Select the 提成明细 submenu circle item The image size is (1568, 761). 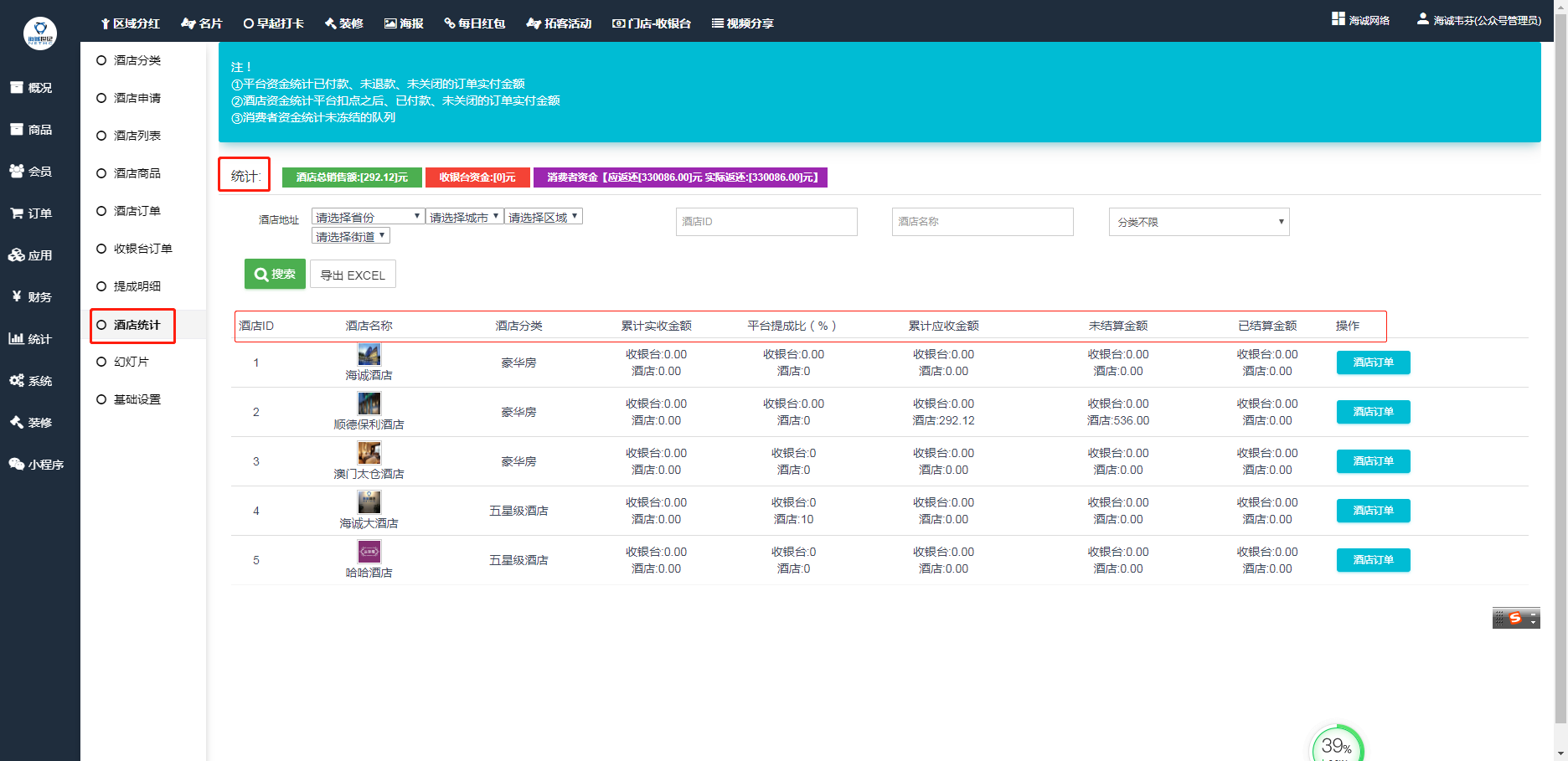click(x=101, y=286)
